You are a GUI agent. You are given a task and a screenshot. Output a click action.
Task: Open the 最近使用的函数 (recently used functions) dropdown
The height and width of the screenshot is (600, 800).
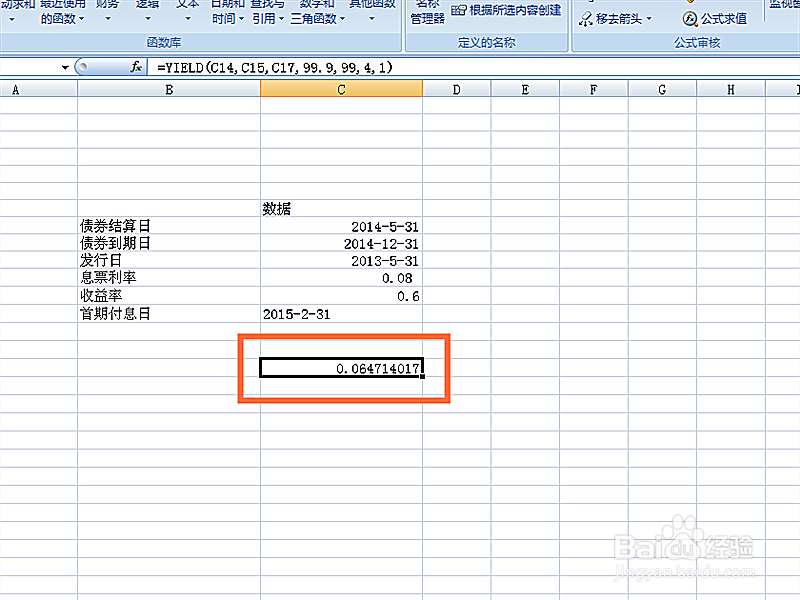(62, 13)
